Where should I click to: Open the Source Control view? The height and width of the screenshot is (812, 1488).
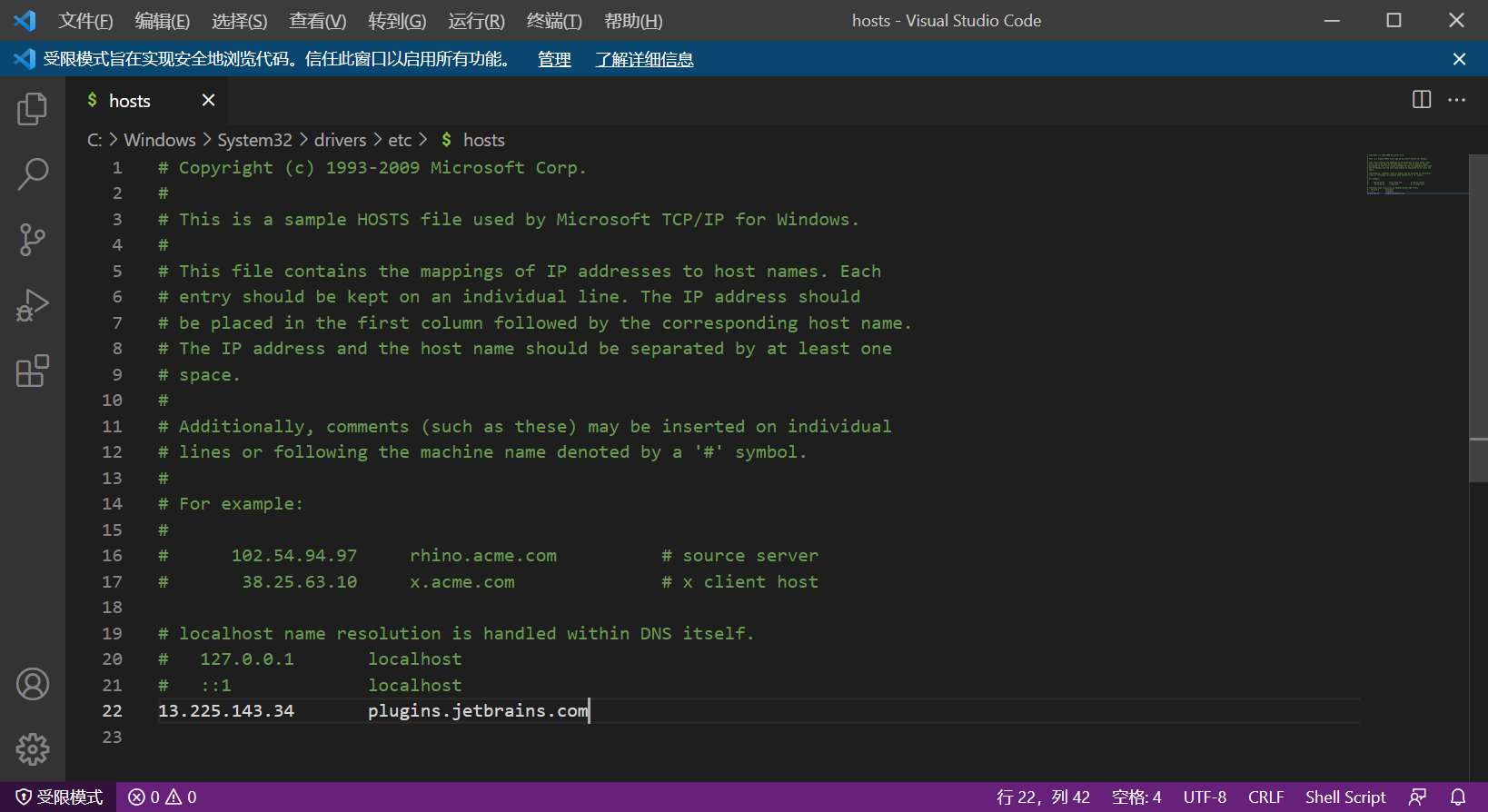pos(32,240)
